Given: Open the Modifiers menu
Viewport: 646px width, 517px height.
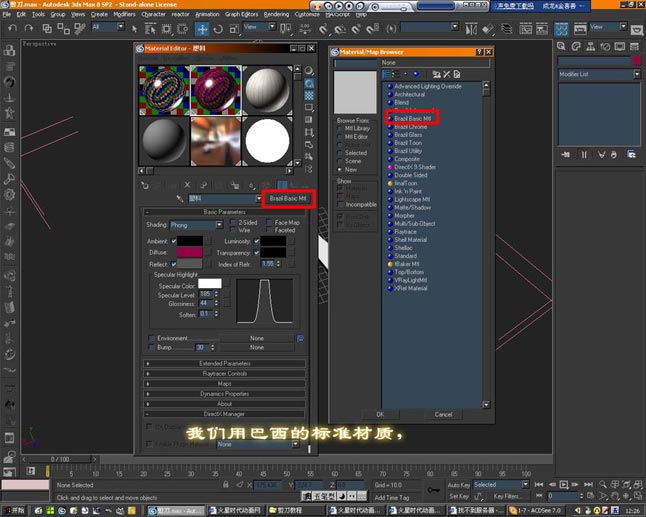Looking at the screenshot, I should point(124,14).
